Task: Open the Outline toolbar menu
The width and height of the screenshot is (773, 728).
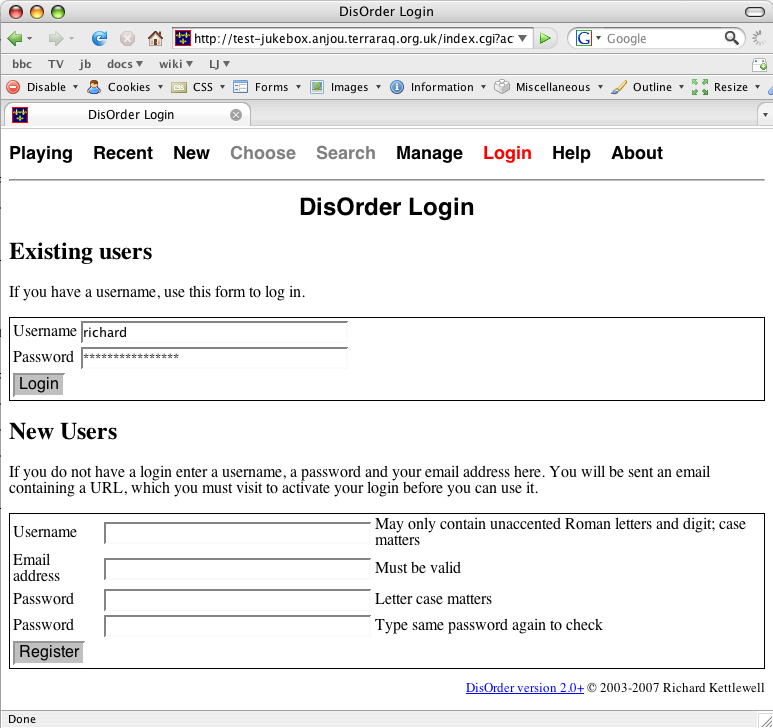Action: click(651, 87)
